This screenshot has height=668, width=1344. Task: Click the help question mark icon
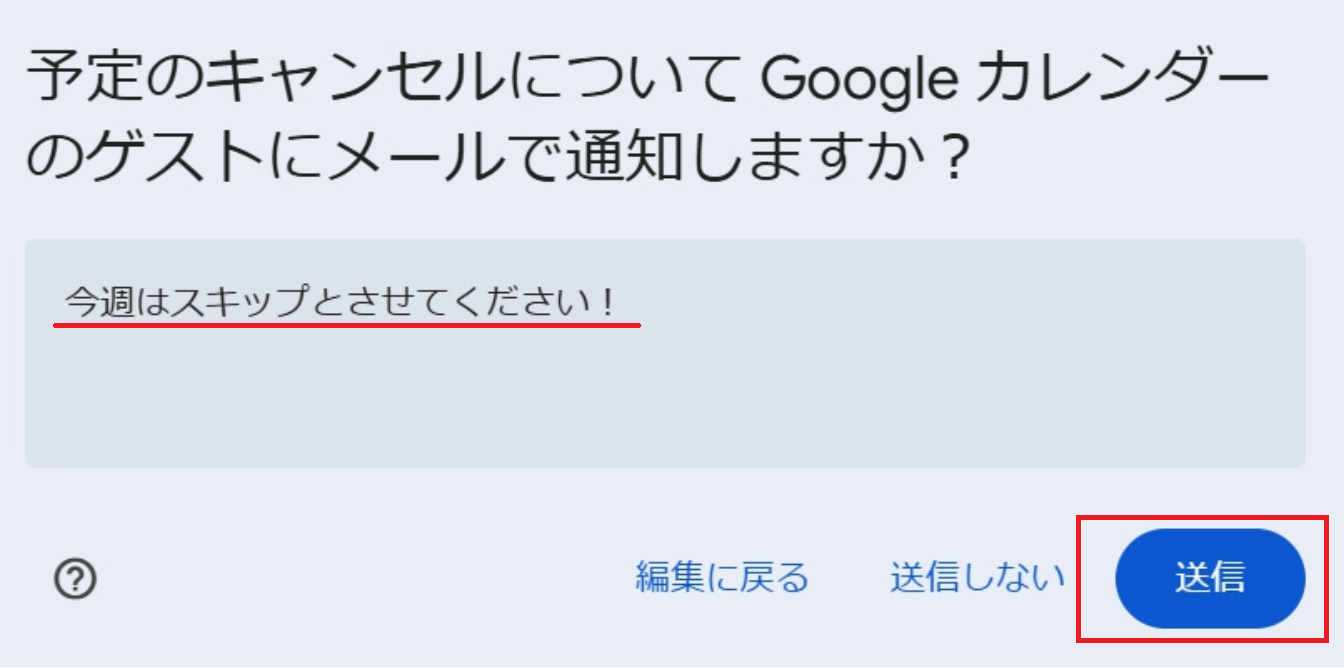tap(76, 579)
